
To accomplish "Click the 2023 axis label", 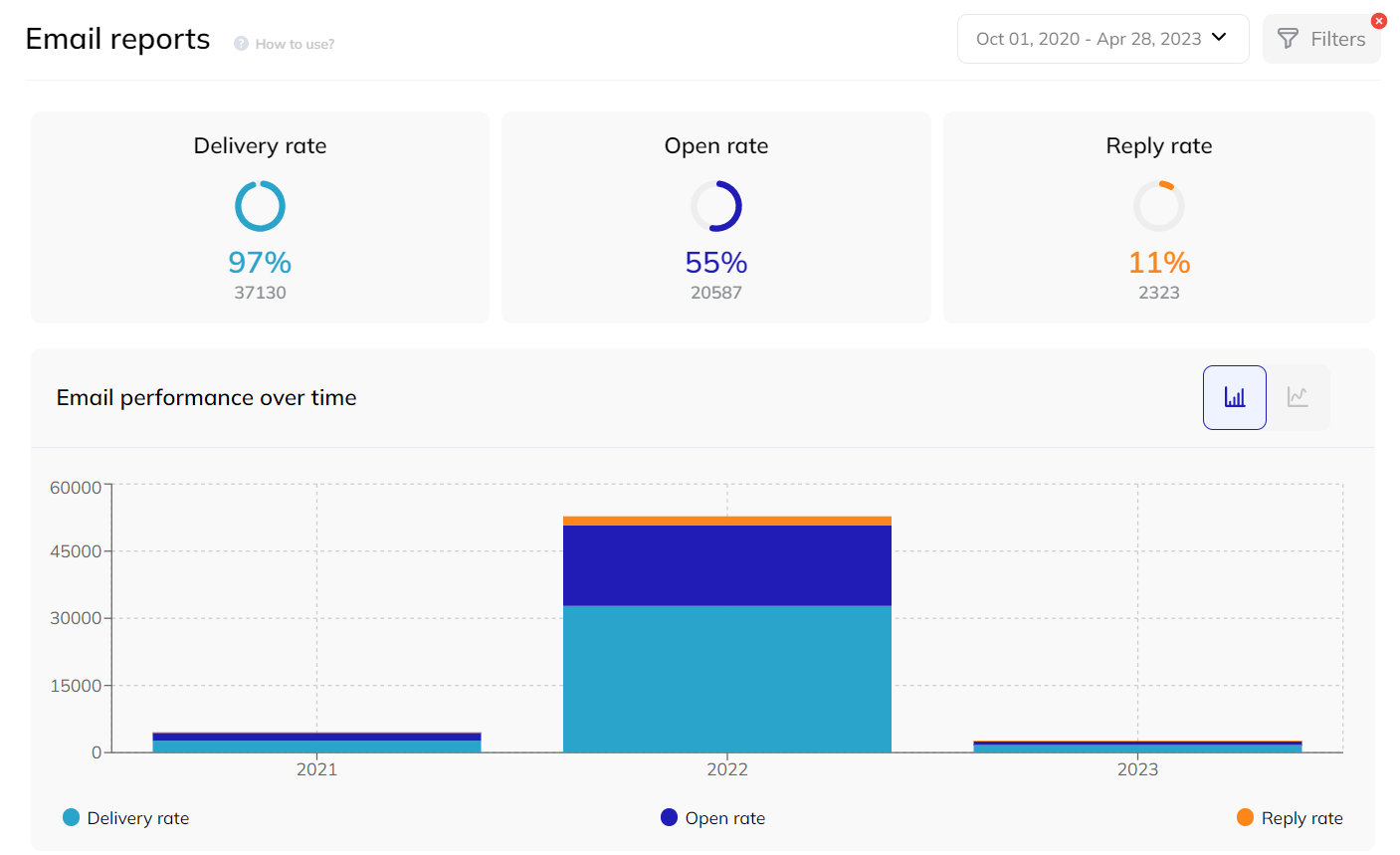I will tap(1137, 769).
